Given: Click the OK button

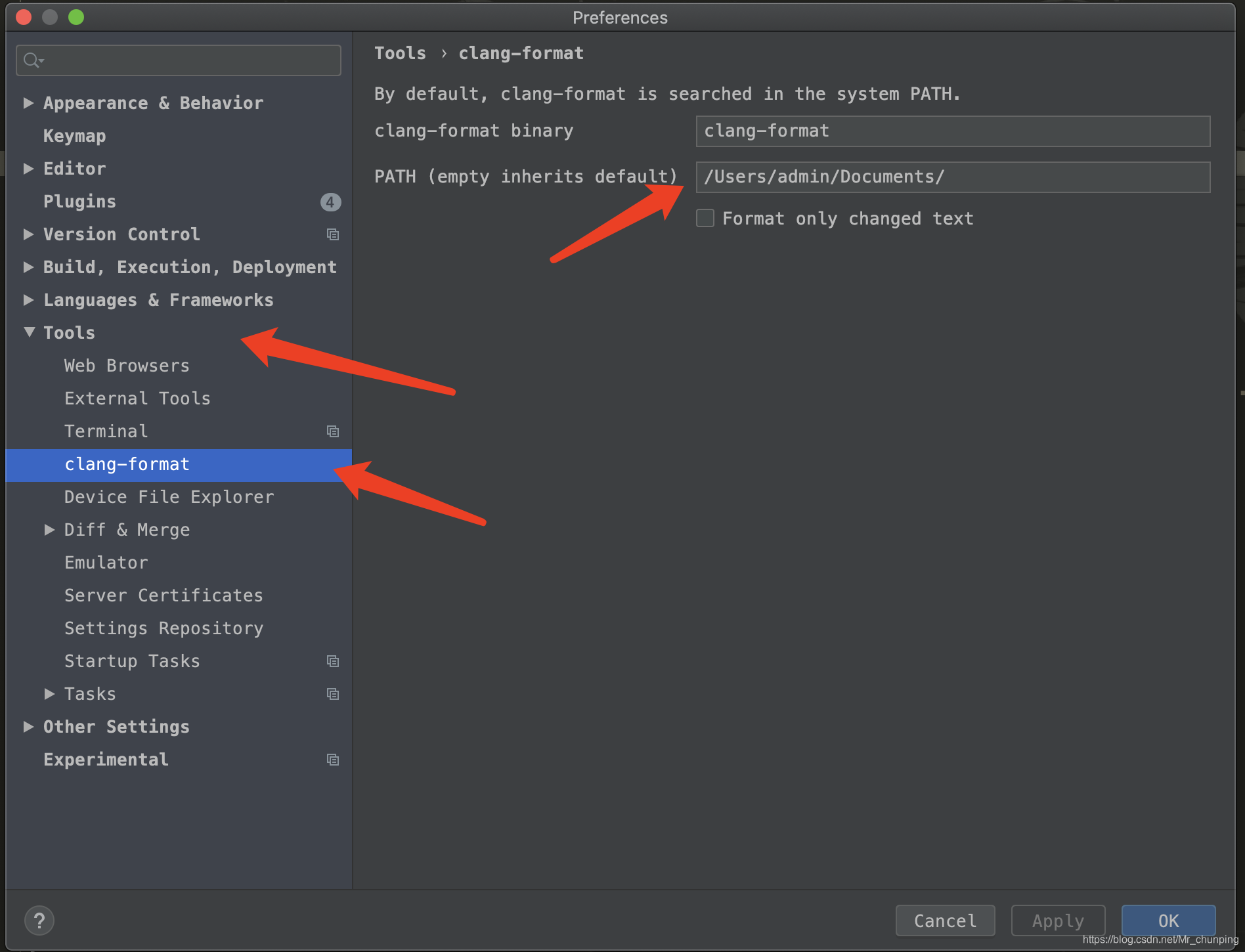Looking at the screenshot, I should [1168, 920].
